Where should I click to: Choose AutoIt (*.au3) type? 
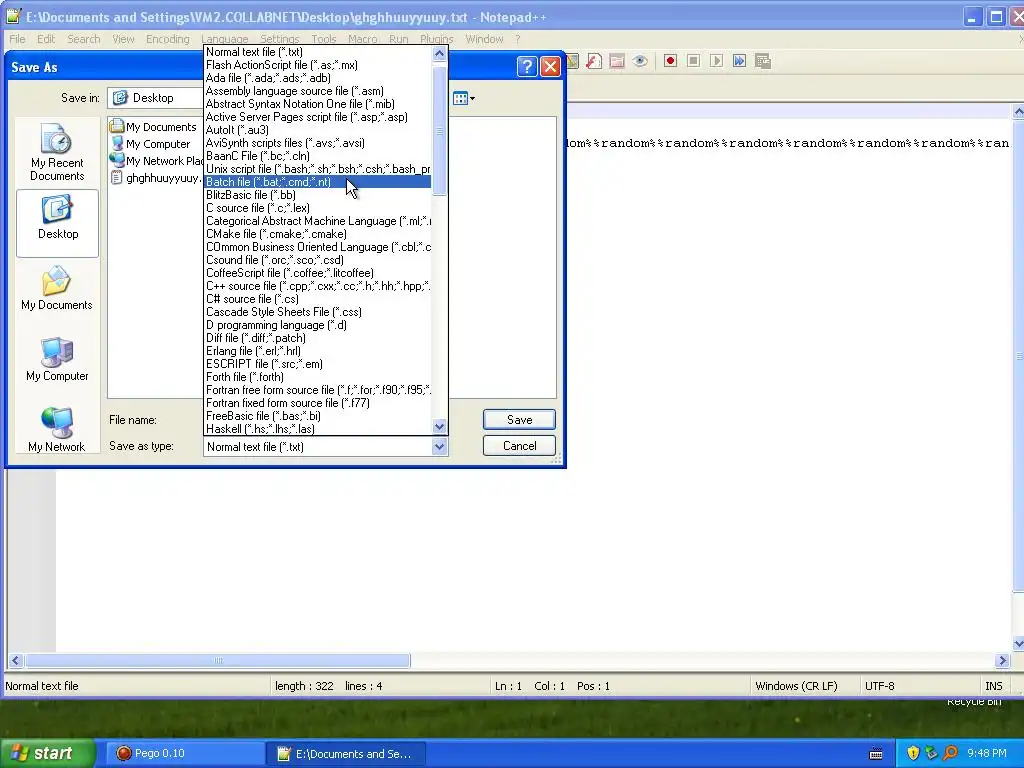[x=318, y=130]
